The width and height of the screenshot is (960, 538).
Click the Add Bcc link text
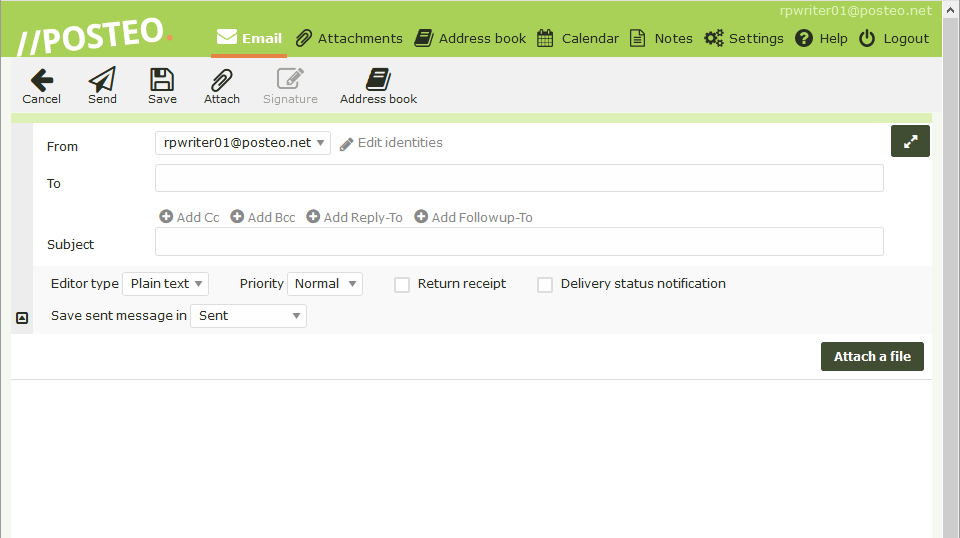point(271,217)
